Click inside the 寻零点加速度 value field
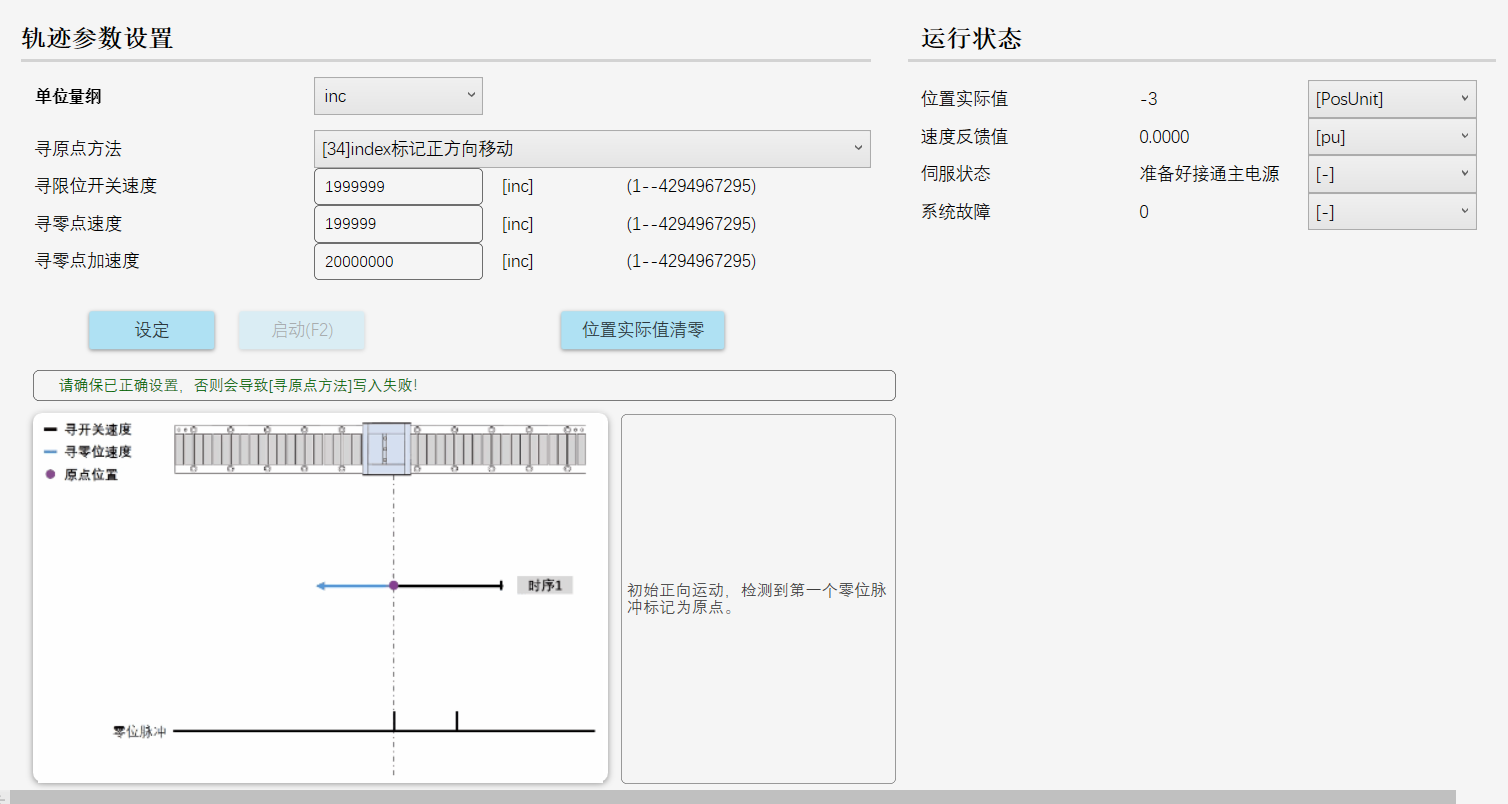The width and height of the screenshot is (1508, 804). (x=397, y=261)
